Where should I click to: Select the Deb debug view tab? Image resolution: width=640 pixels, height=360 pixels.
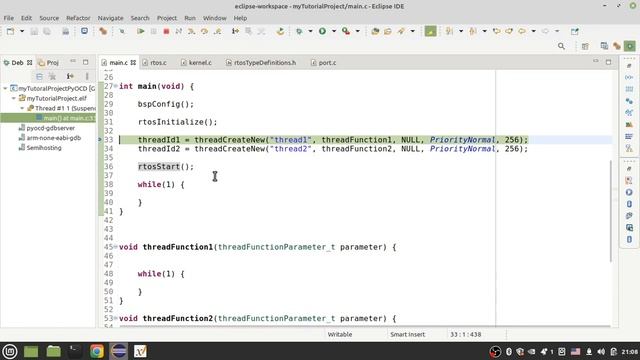click(17, 62)
